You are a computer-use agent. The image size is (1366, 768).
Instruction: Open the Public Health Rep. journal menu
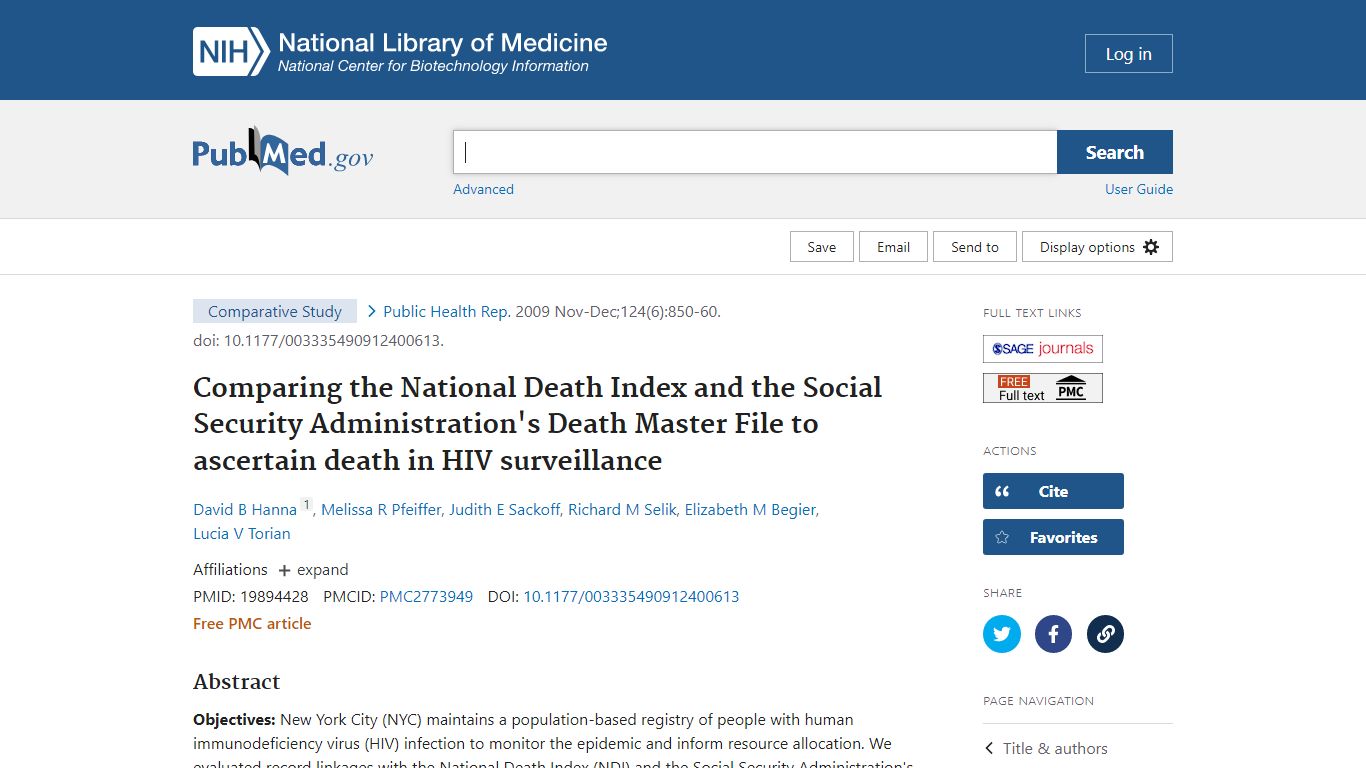tap(447, 311)
